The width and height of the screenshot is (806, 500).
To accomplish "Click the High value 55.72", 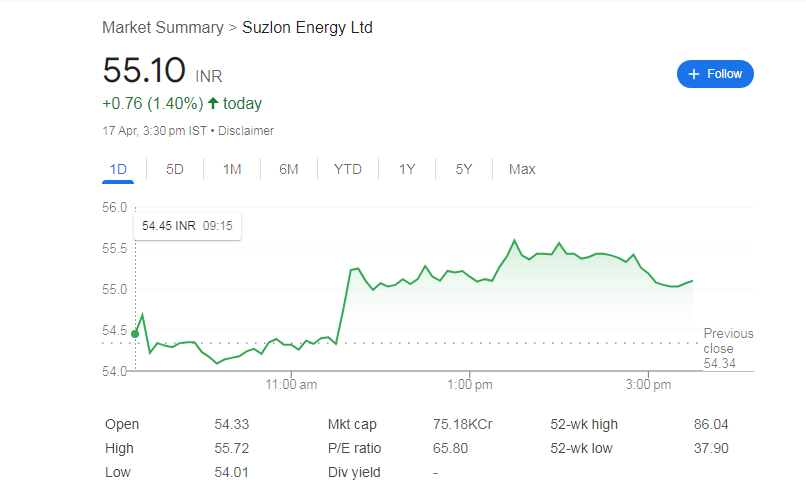I will pyautogui.click(x=232, y=448).
